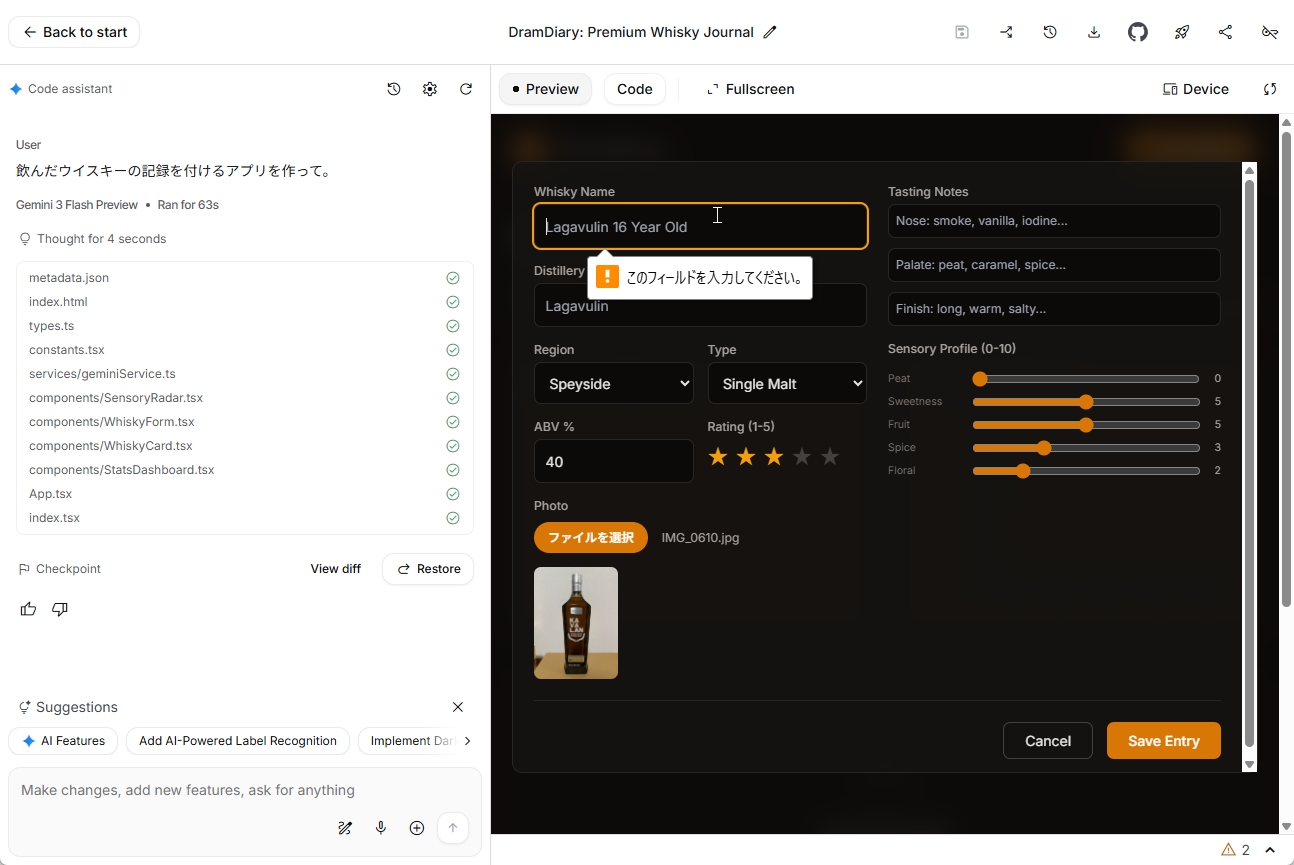Viewport: 1294px width, 865px height.
Task: Open Code assistant settings gear
Action: [430, 89]
